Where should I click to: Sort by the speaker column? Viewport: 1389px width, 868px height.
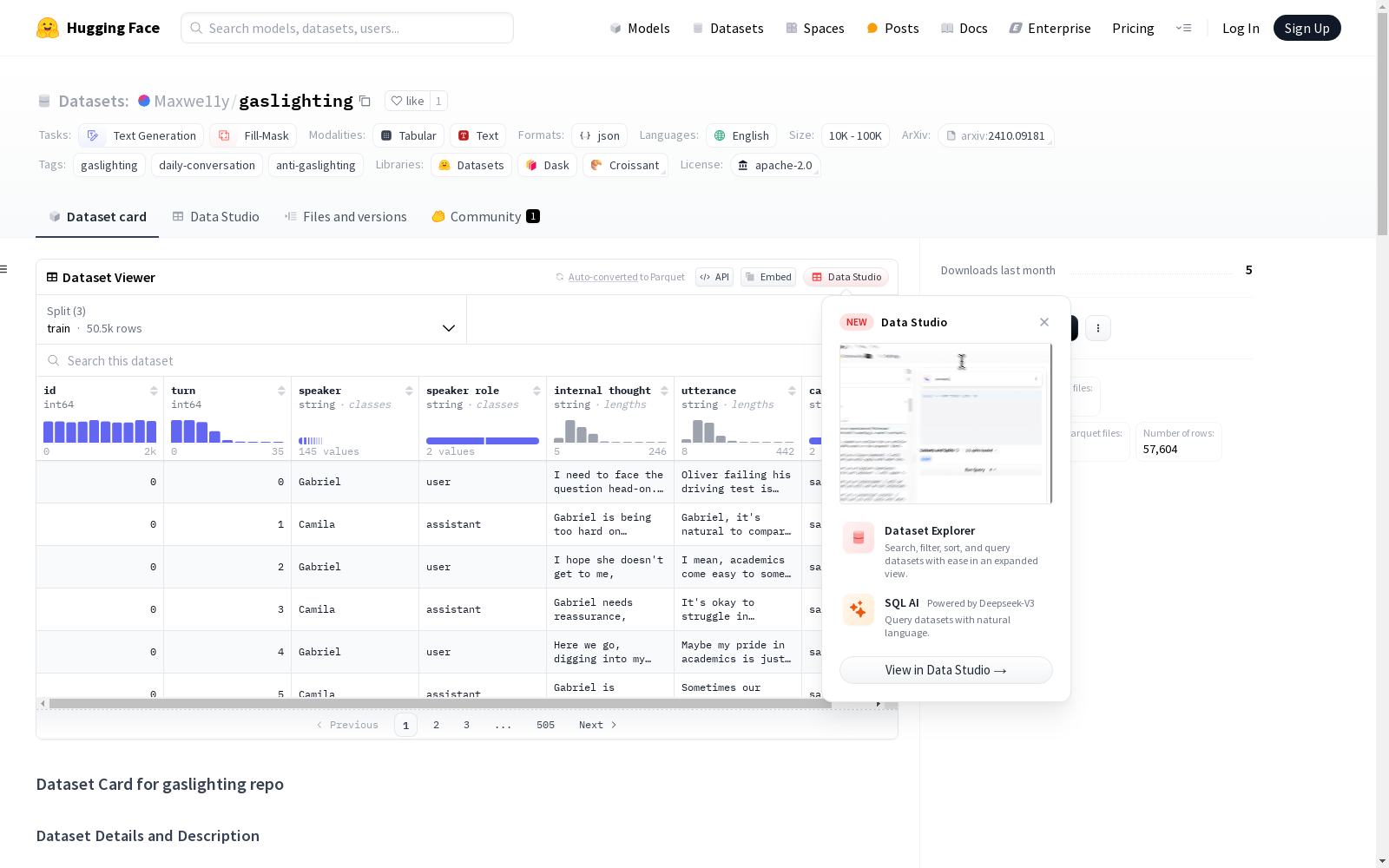[409, 391]
